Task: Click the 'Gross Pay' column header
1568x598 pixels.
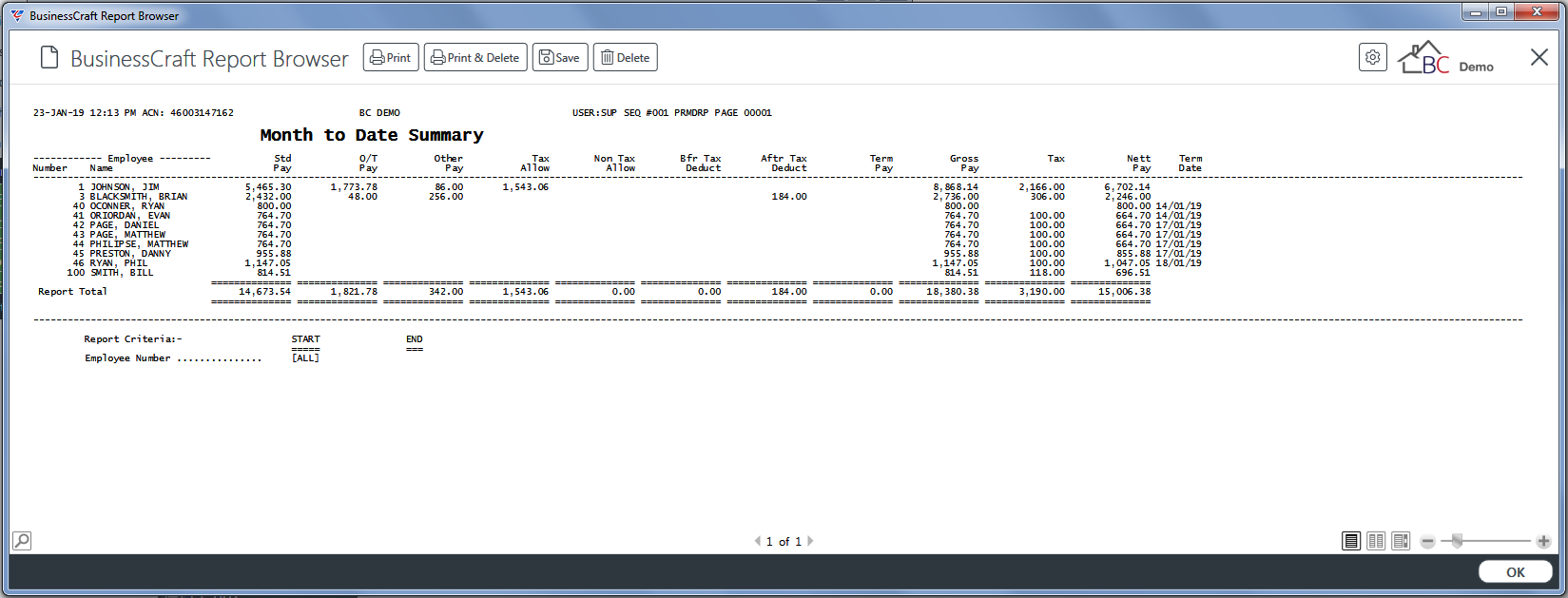Action: [x=964, y=164]
